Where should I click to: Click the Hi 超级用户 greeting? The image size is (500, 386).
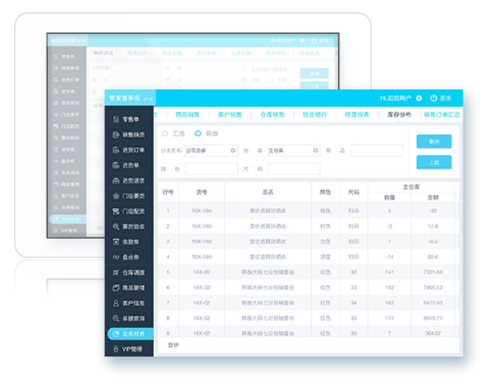[395, 98]
